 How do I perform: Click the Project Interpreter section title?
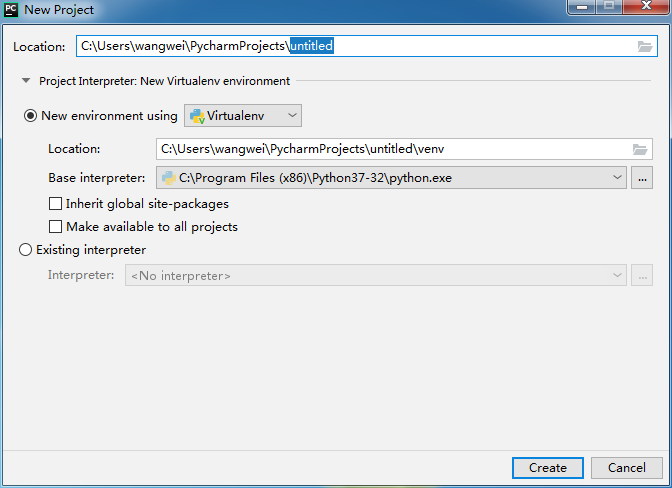coord(165,81)
